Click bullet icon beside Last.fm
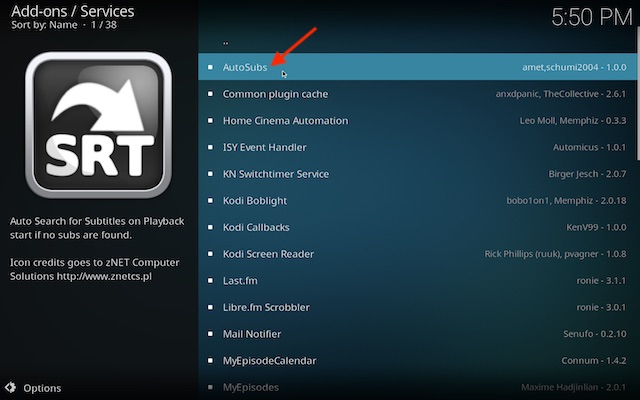Image resolution: width=640 pixels, height=400 pixels. point(210,280)
